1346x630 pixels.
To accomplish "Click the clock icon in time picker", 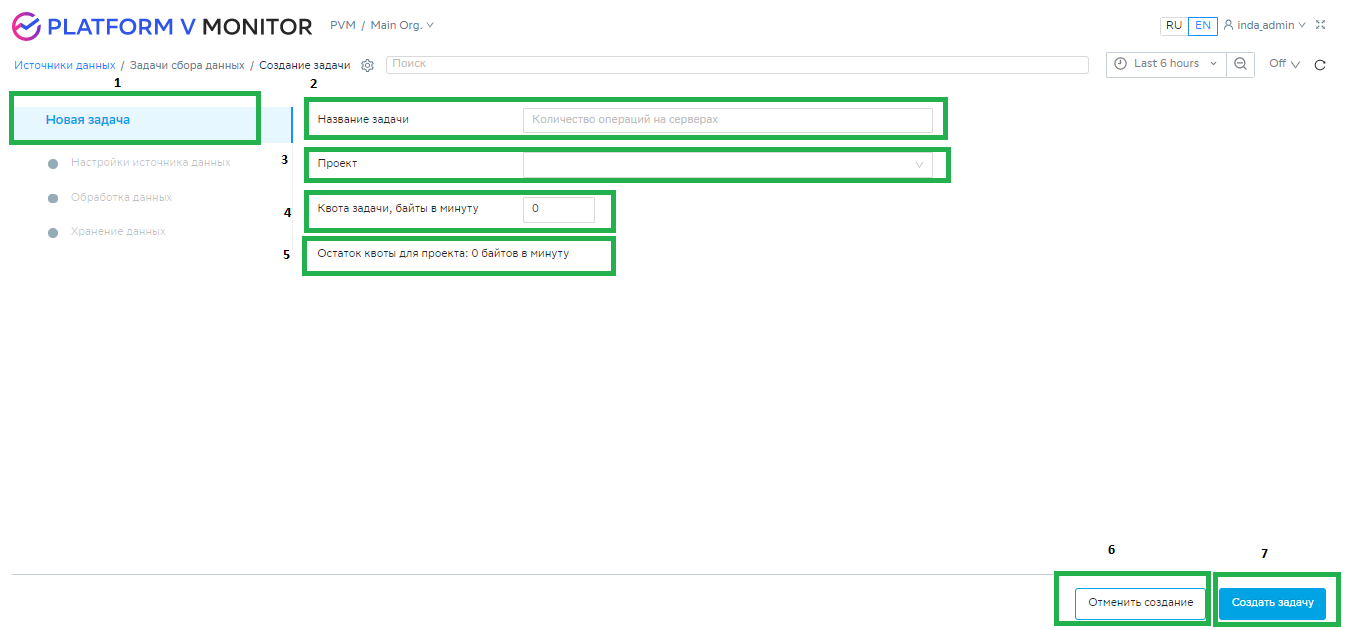I will coord(1121,64).
